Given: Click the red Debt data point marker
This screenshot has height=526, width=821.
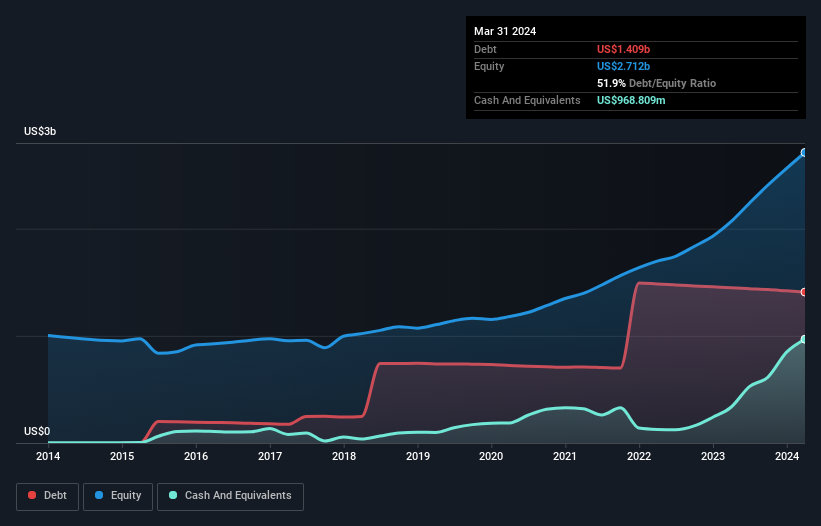Looking at the screenshot, I should click(804, 292).
